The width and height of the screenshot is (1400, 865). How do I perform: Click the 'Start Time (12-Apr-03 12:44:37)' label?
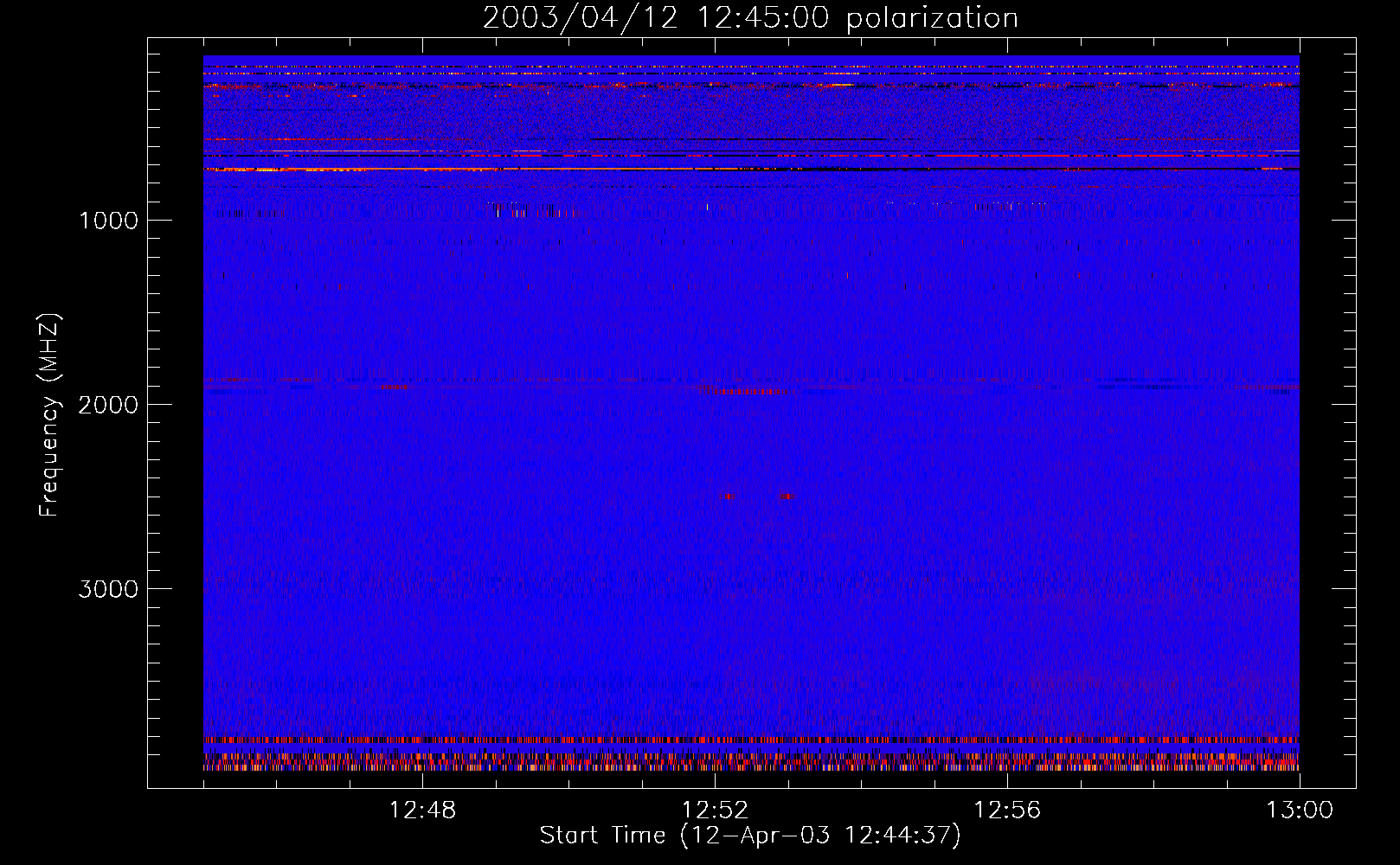tap(750, 836)
